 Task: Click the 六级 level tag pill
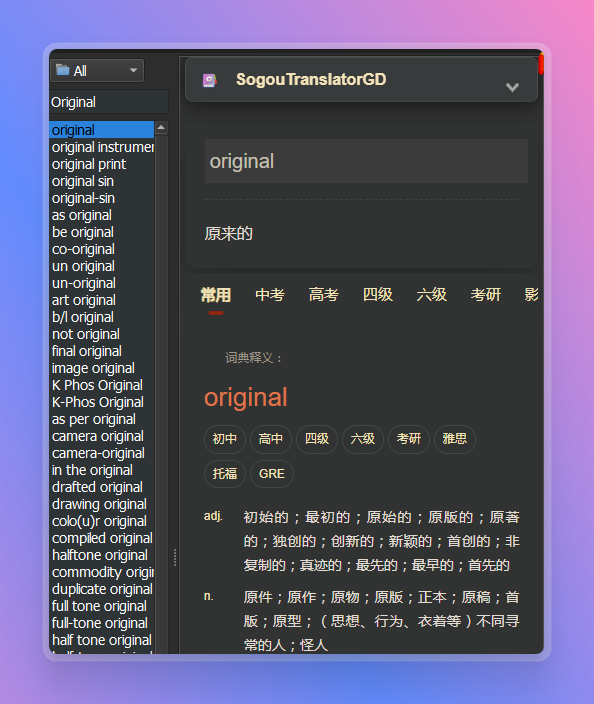(362, 439)
